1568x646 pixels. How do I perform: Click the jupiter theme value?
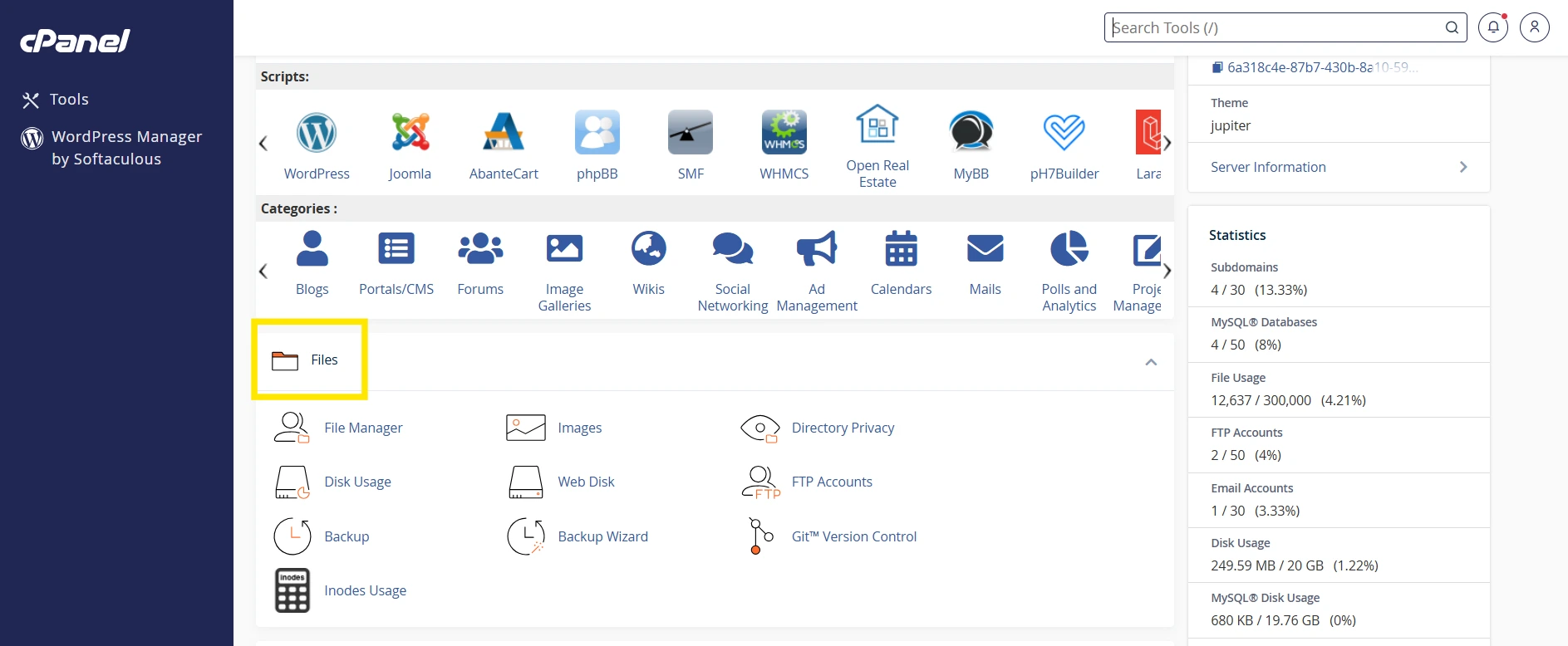click(1231, 125)
